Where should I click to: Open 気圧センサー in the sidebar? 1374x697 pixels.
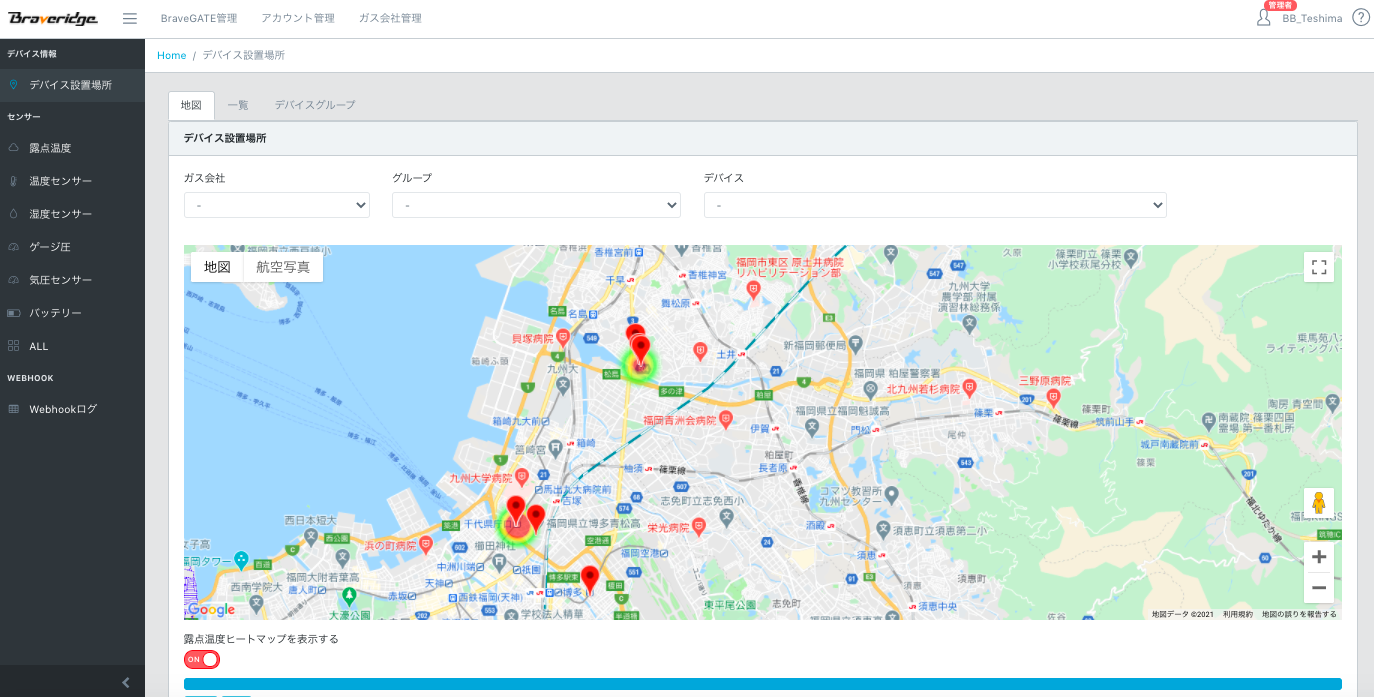(72, 280)
